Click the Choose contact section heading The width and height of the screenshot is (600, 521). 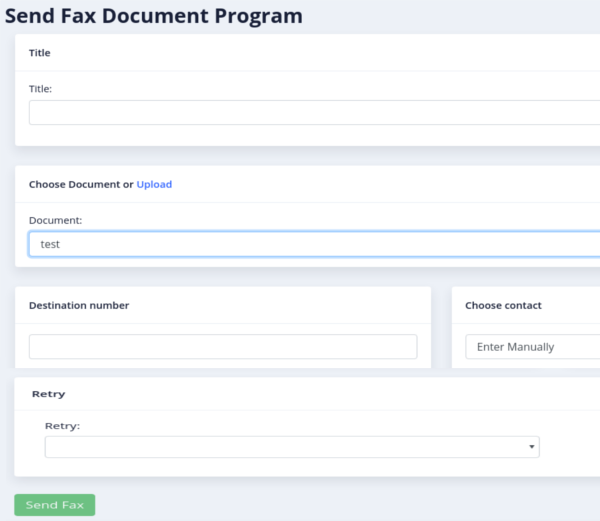[x=503, y=305]
